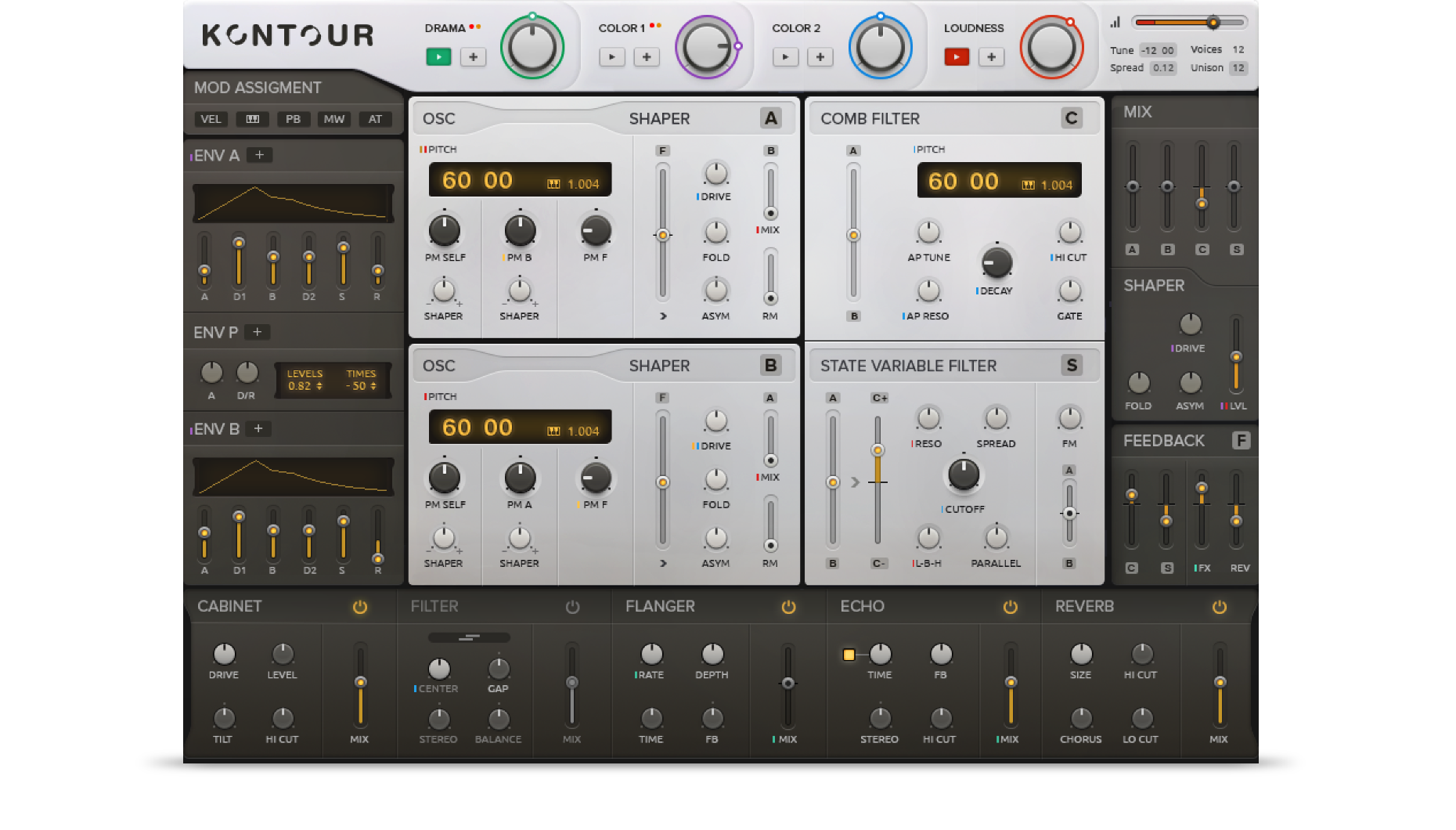Toggle the ECHO time sync square
The width and height of the screenshot is (1456, 830).
pyautogui.click(x=849, y=655)
